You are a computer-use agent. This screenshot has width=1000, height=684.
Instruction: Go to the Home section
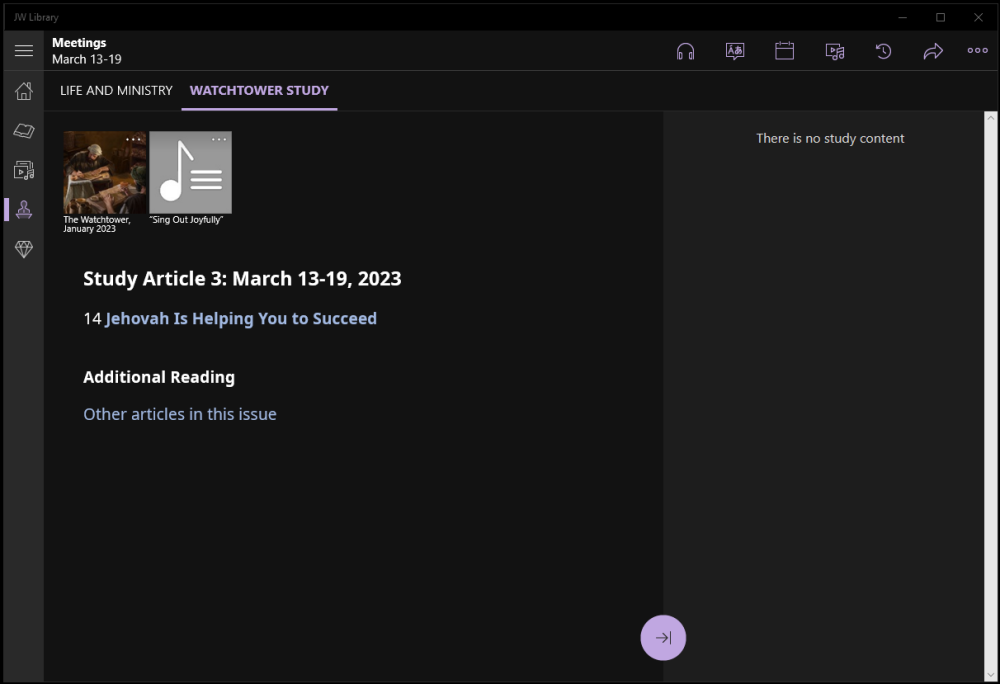[24, 91]
